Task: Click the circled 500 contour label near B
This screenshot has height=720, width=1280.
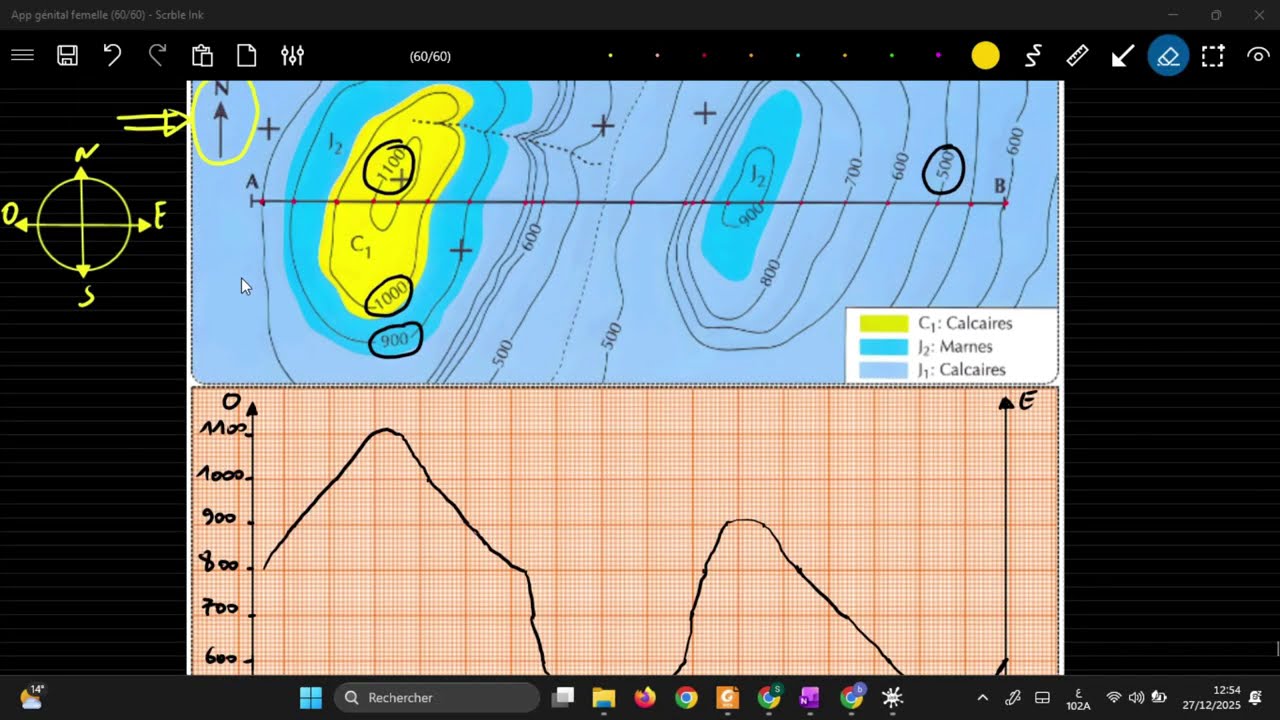Action: [943, 170]
